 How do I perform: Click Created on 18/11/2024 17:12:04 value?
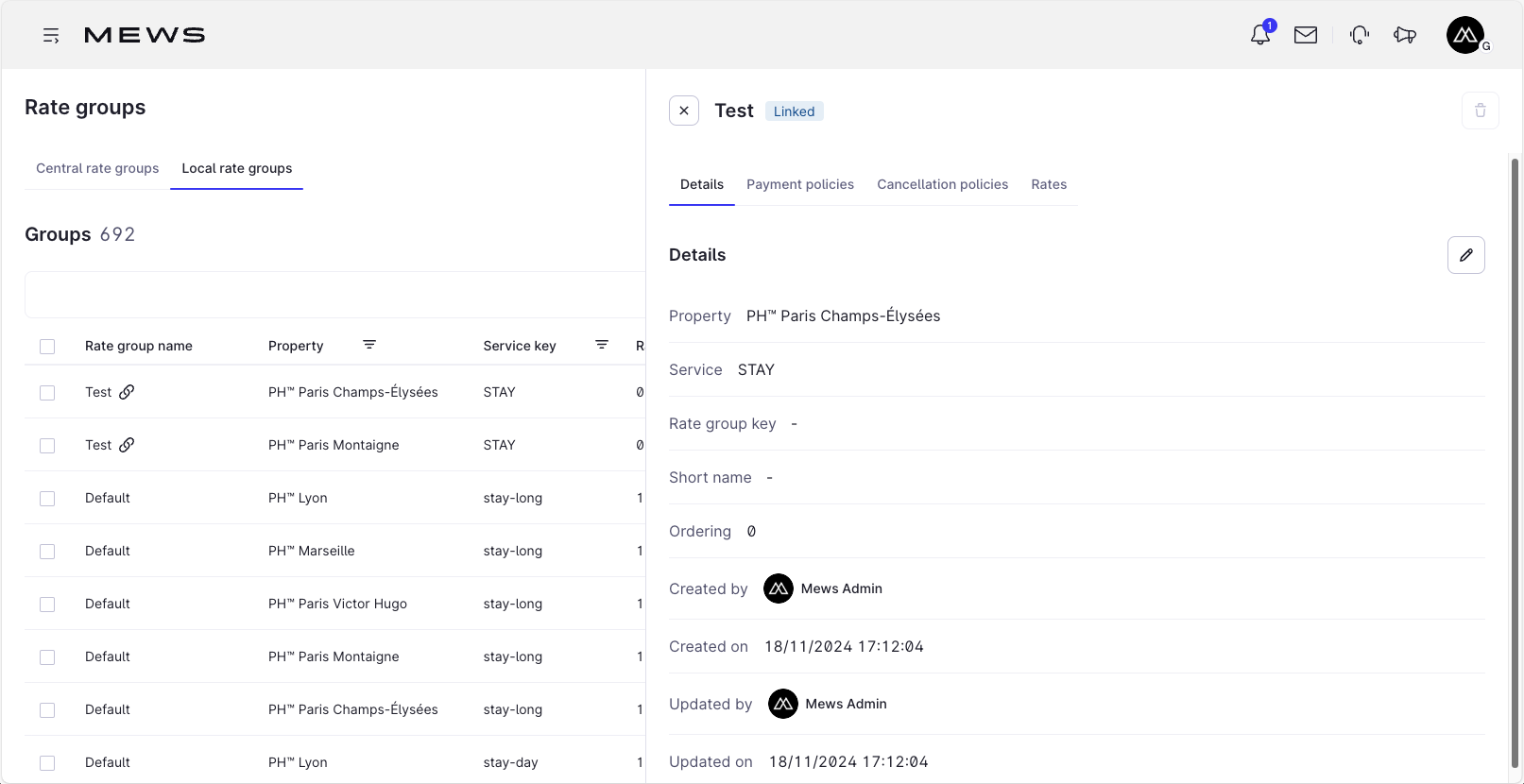(x=844, y=646)
